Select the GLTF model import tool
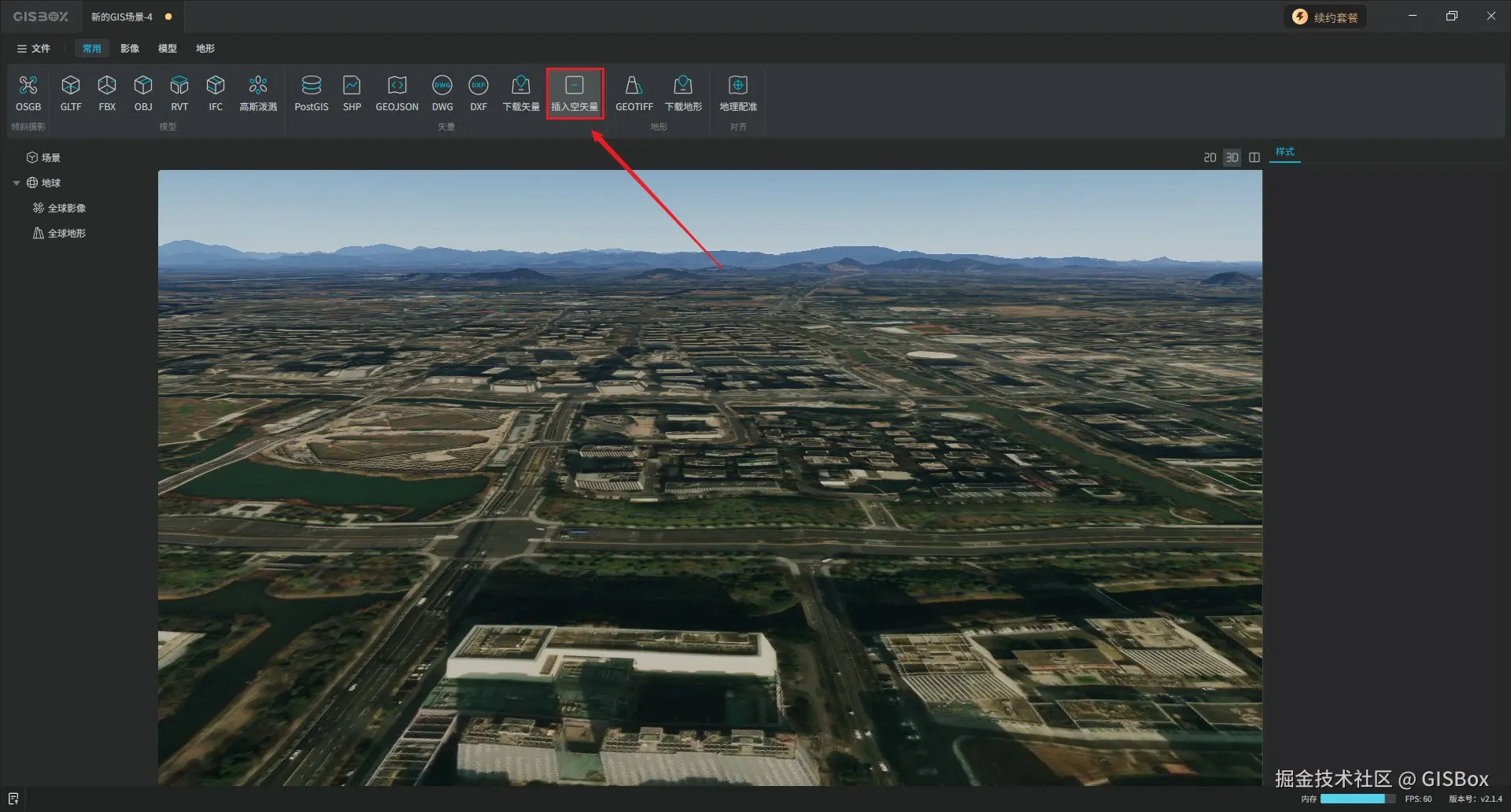 coord(71,94)
